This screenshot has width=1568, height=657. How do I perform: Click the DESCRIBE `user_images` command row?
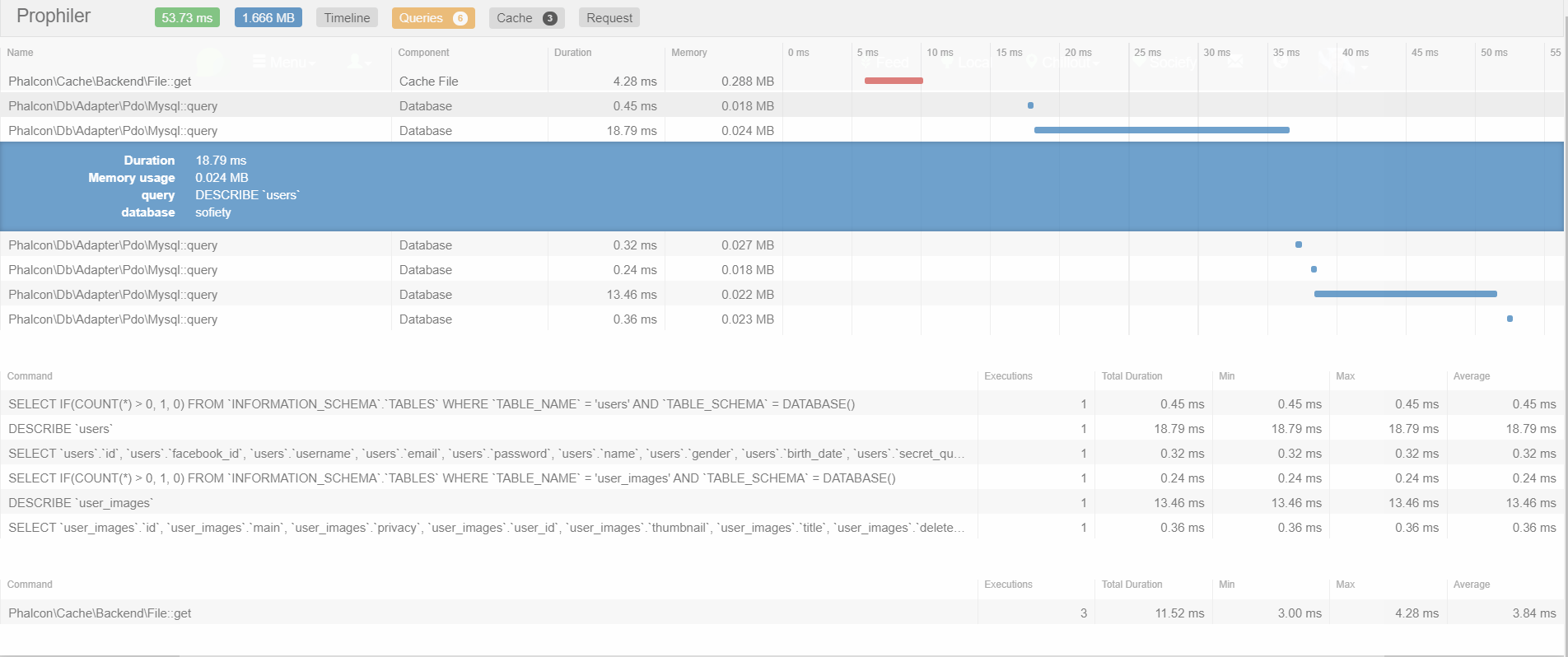click(x=81, y=503)
